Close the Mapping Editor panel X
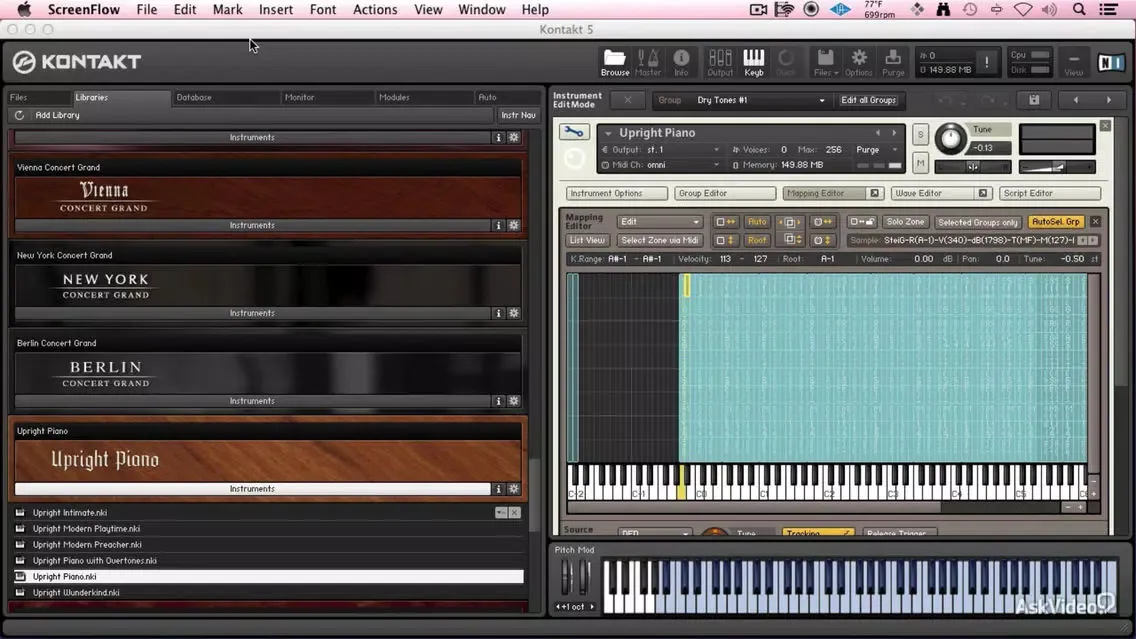 click(1095, 222)
